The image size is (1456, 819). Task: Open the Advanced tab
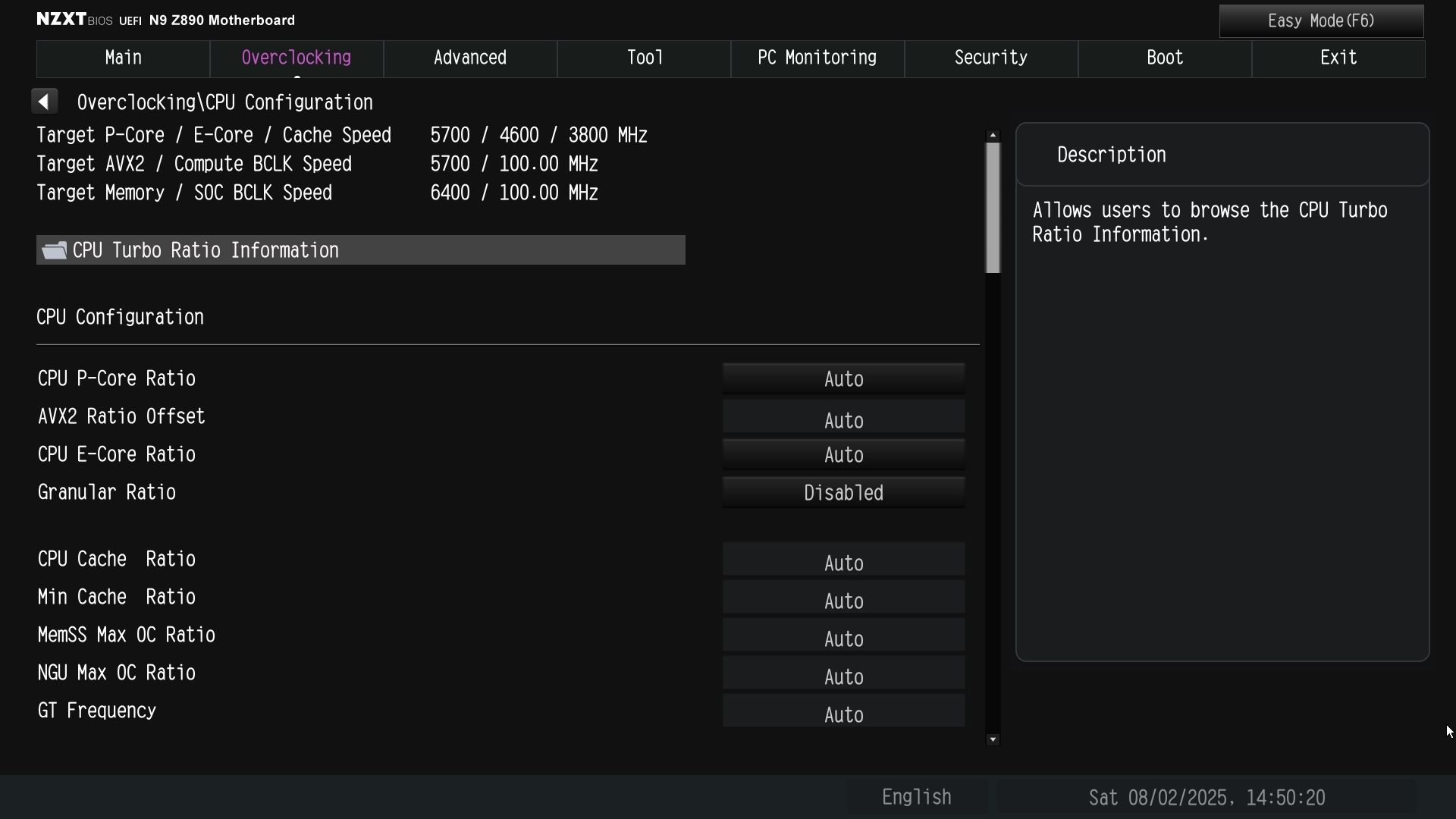[470, 58]
